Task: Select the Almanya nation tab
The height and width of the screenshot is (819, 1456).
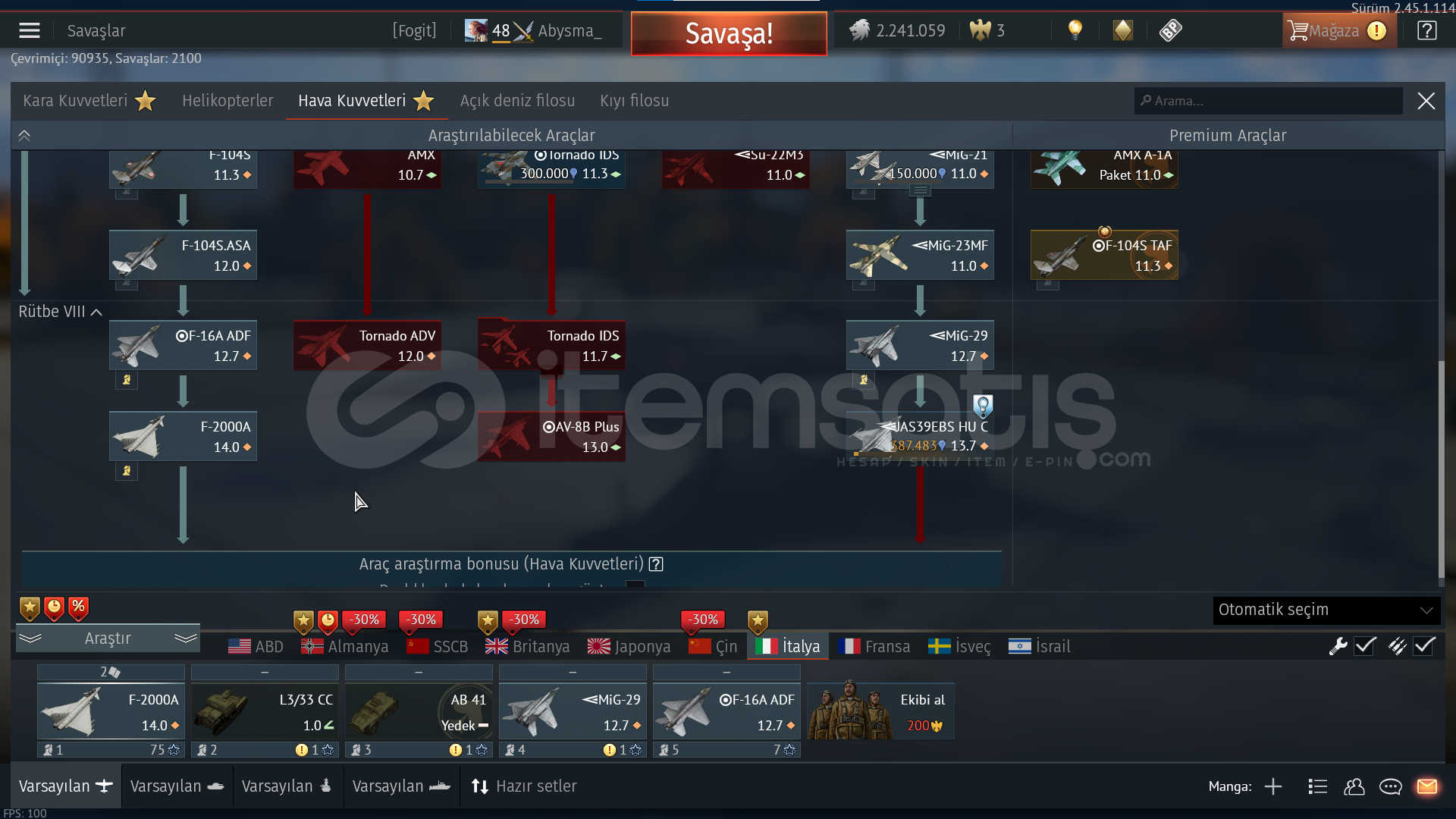Action: pyautogui.click(x=344, y=647)
